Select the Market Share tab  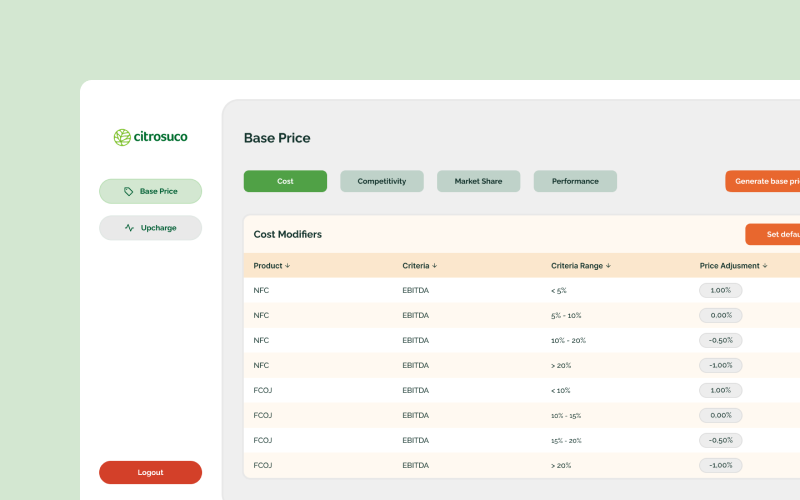tap(478, 181)
